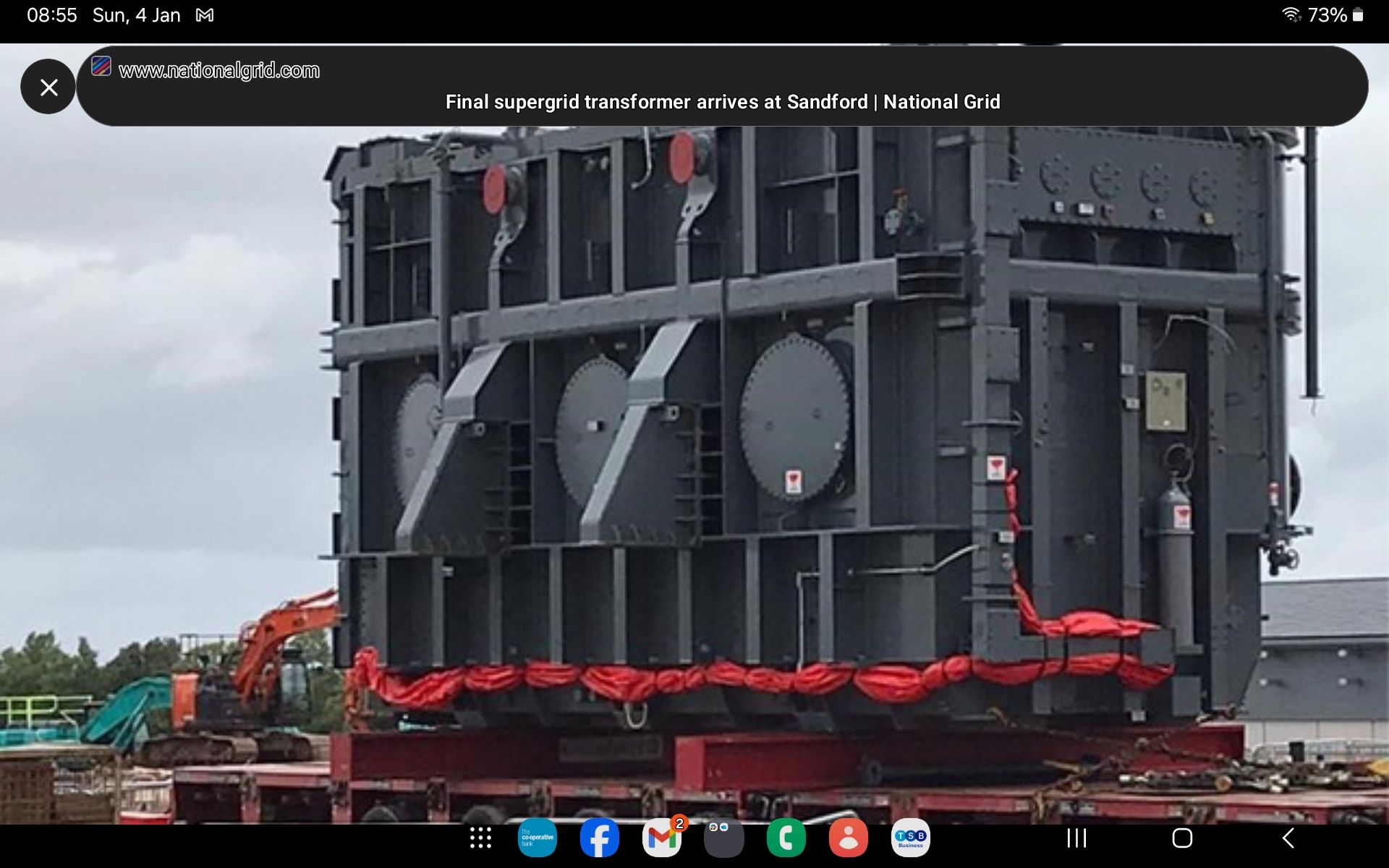The image size is (1389, 868).
Task: Open the Contacts app icon
Action: point(848,838)
